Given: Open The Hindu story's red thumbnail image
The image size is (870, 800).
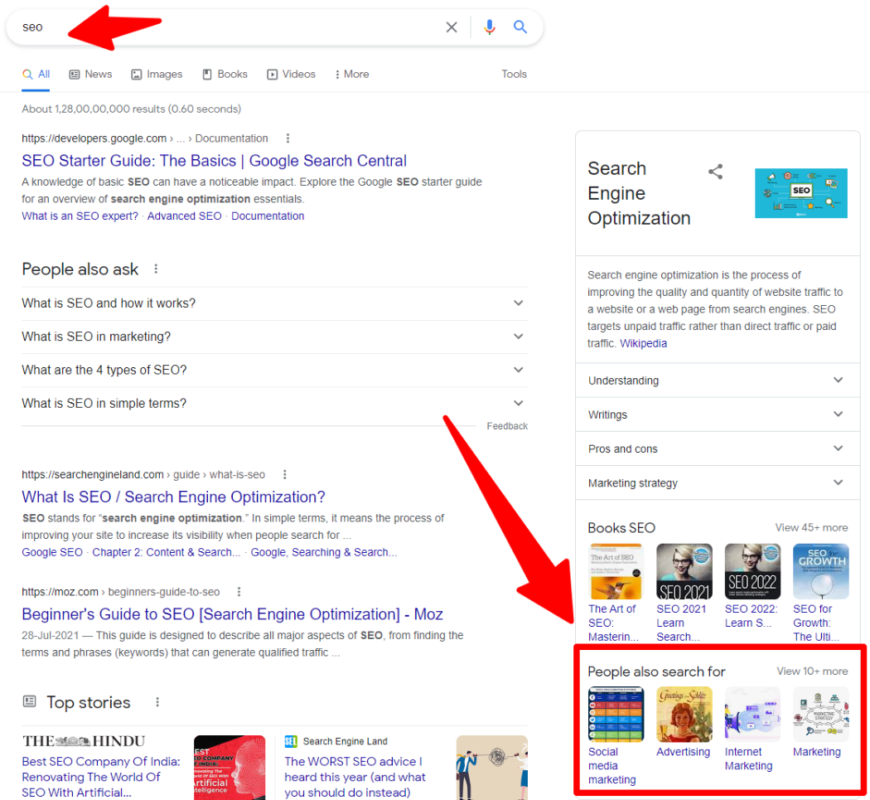Looking at the screenshot, I should 230,768.
